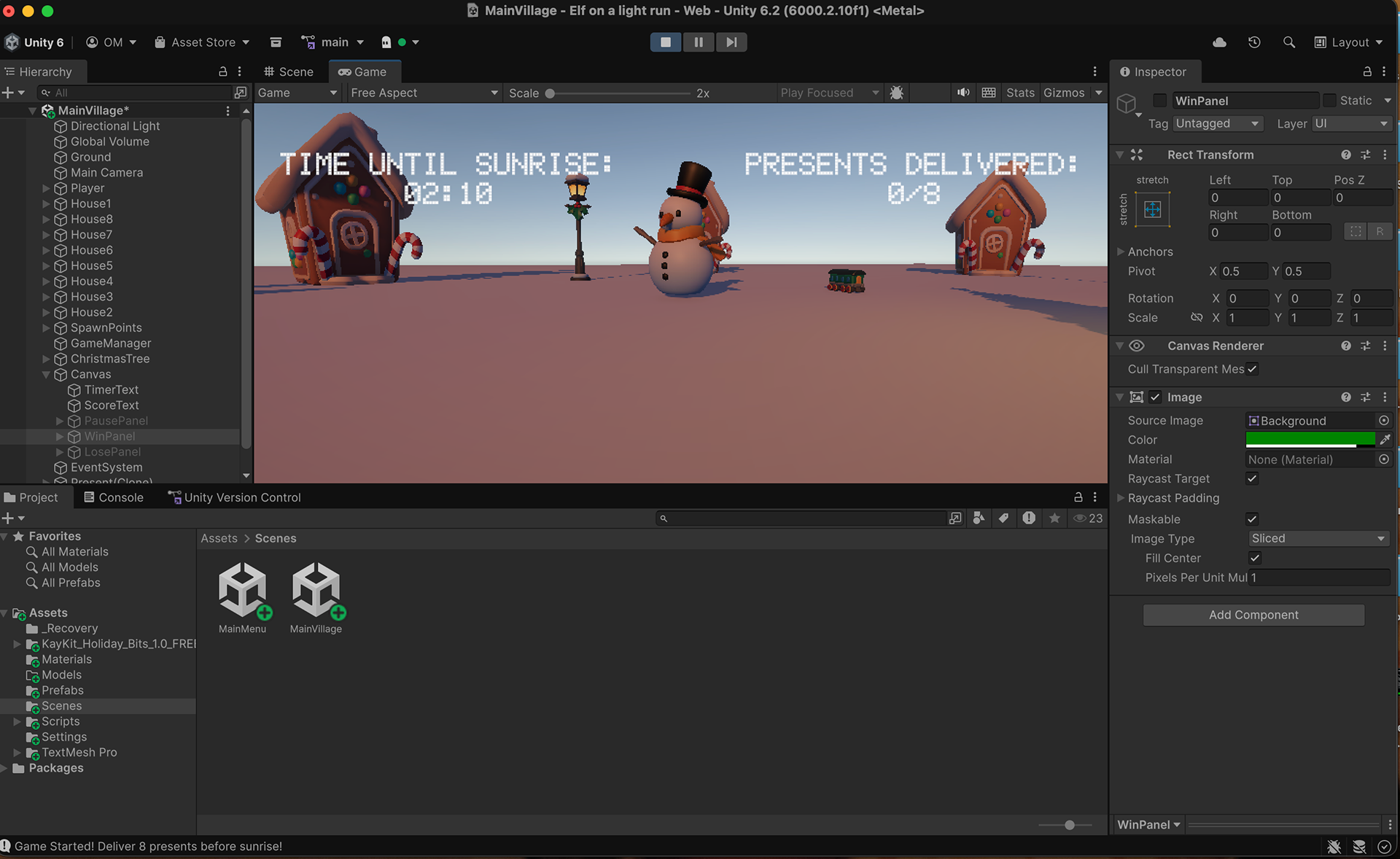1400x859 pixels.
Task: Open the green Image Color swatch
Action: (1310, 440)
